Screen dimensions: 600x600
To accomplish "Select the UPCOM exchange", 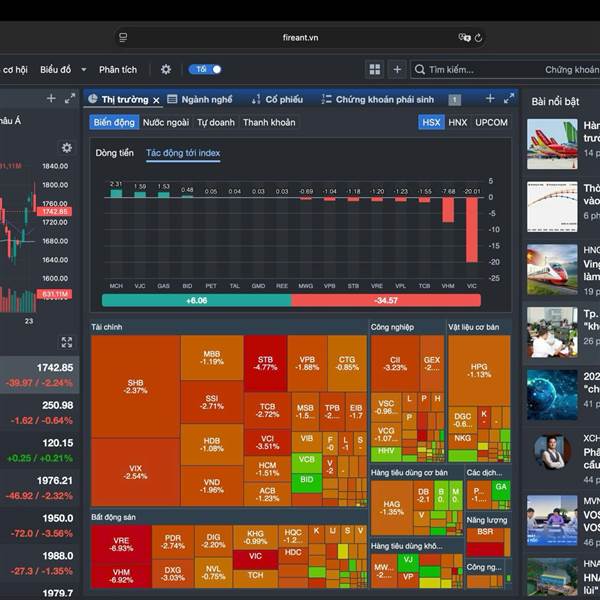I will click(x=491, y=122).
